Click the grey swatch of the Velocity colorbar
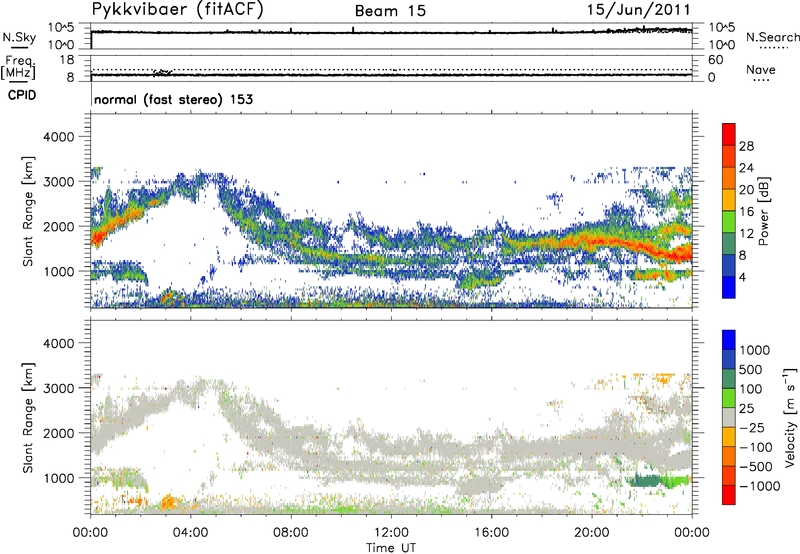800x554 pixels. coord(729,418)
